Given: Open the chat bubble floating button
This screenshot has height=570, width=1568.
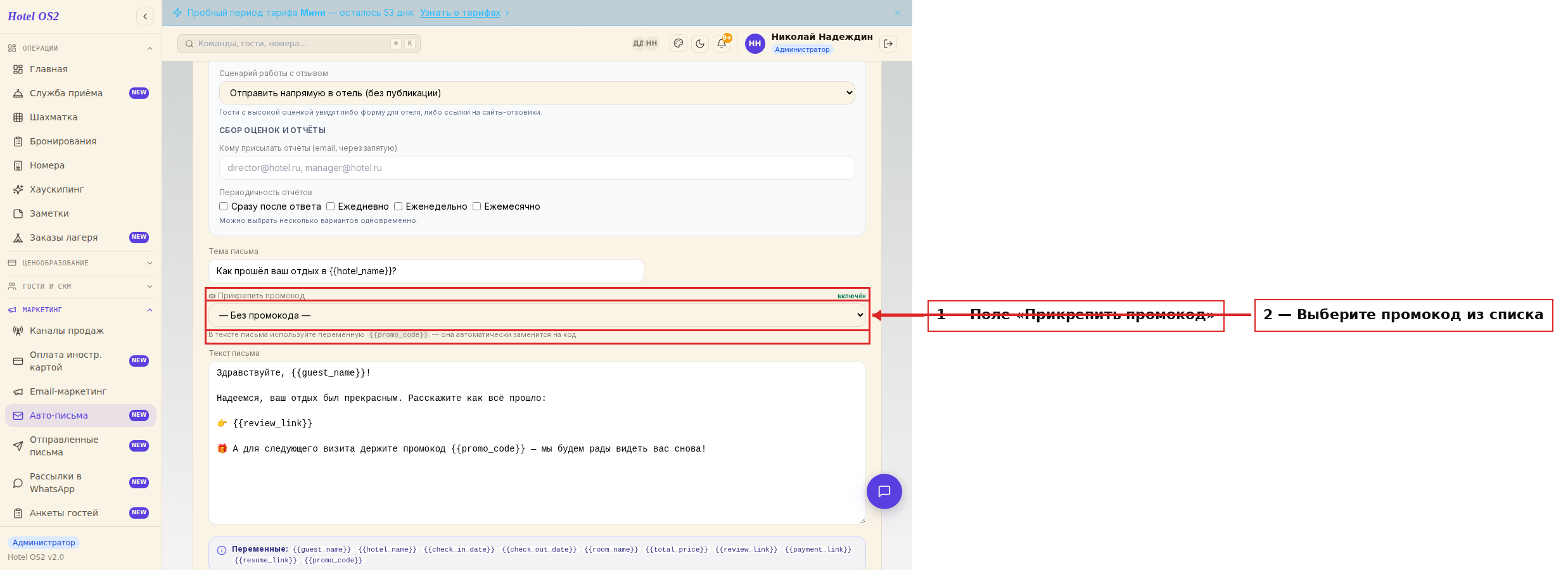Looking at the screenshot, I should pos(884,491).
